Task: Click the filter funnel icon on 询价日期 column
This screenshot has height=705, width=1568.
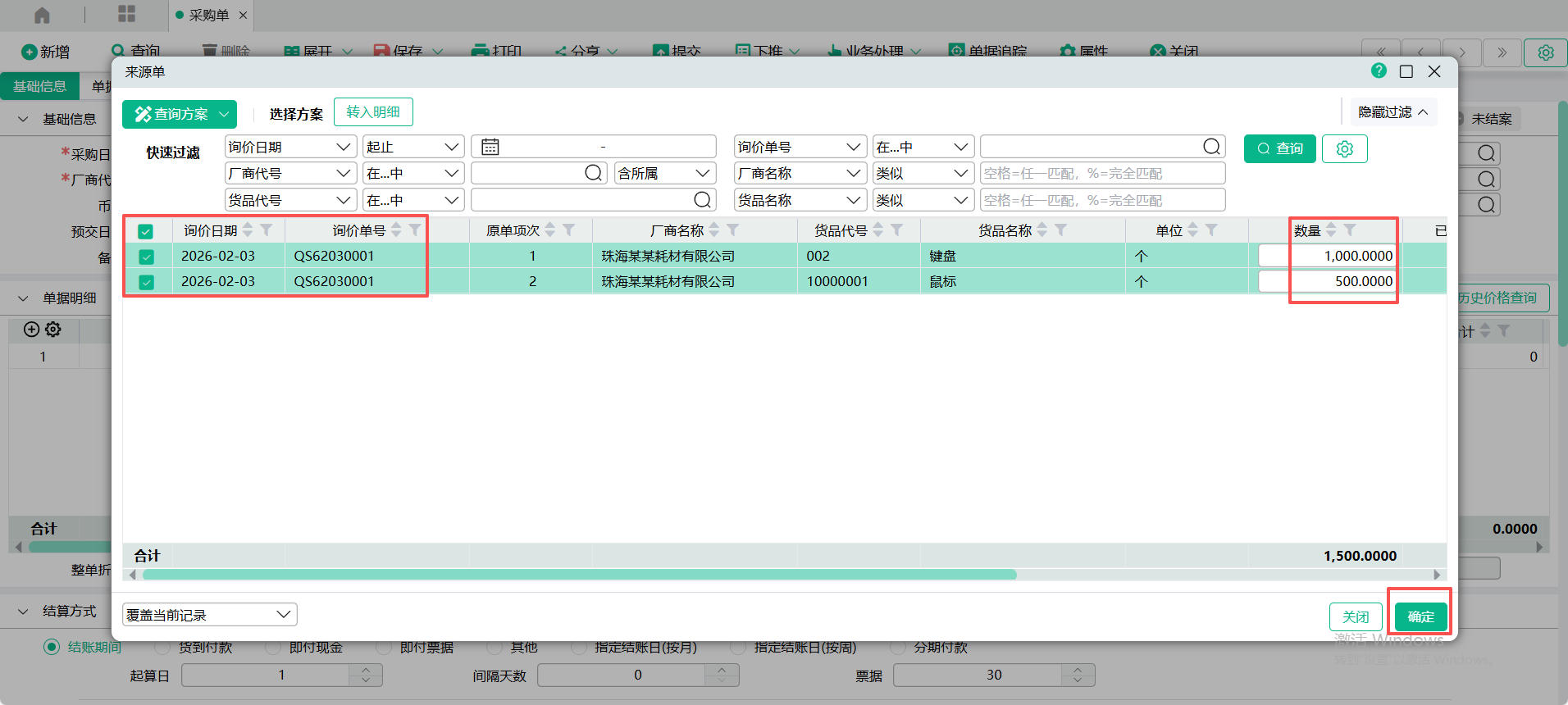Action: (x=267, y=230)
